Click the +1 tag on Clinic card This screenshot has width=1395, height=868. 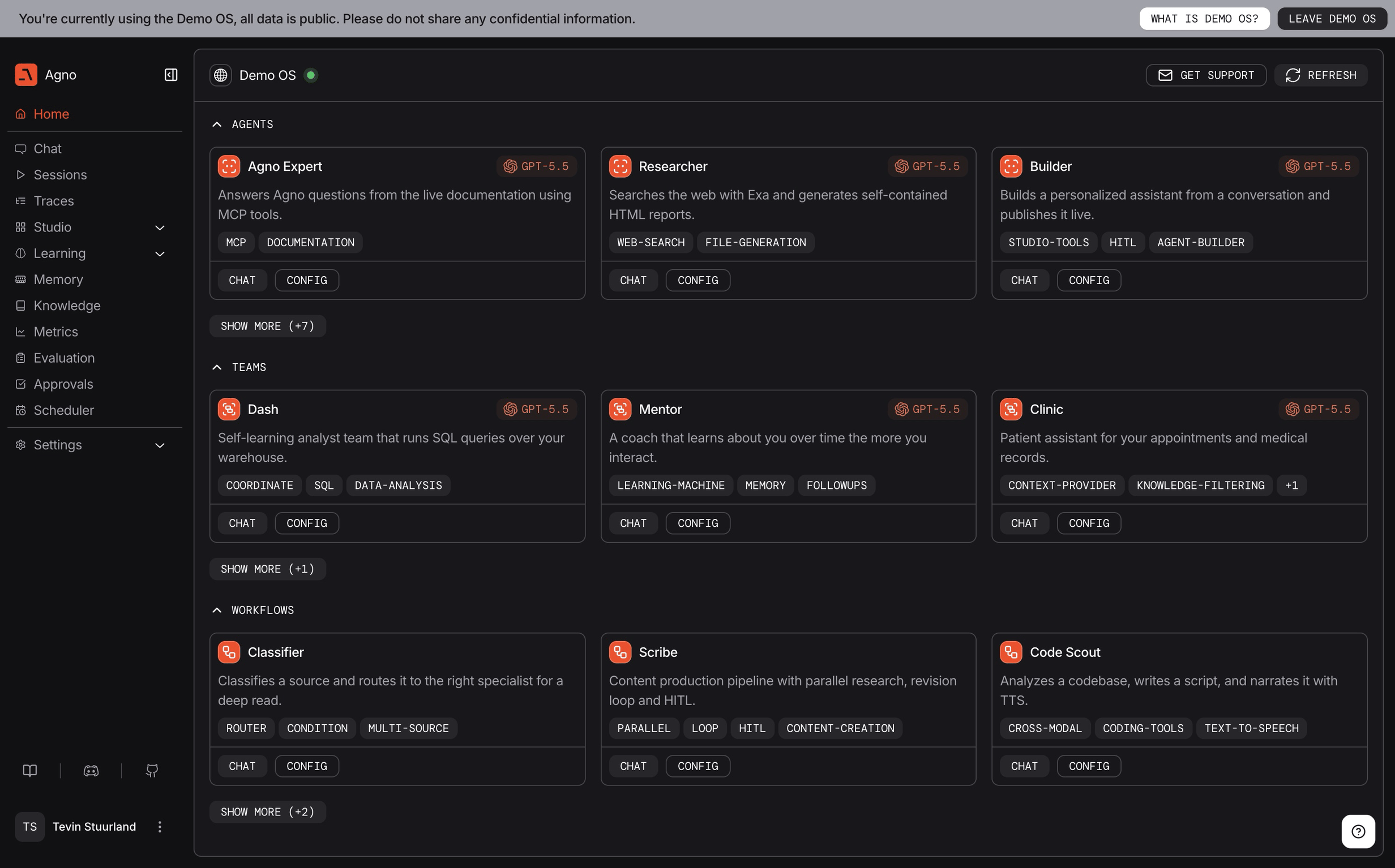click(x=1291, y=485)
